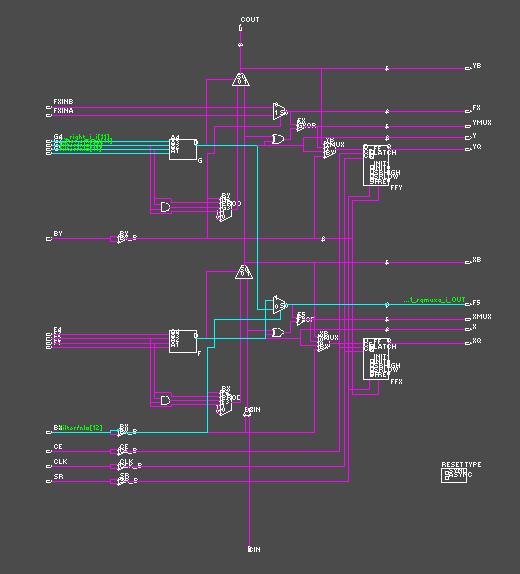Select the GXOR gate symbol

coord(301,126)
